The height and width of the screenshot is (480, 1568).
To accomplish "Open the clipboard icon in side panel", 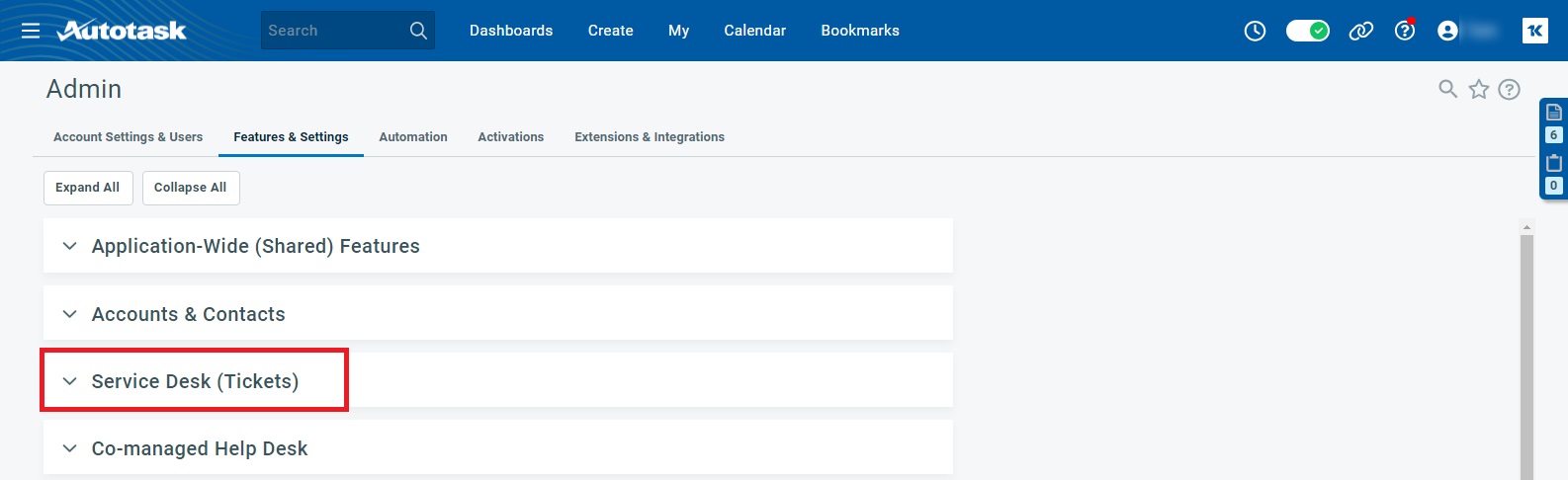I will [x=1554, y=163].
